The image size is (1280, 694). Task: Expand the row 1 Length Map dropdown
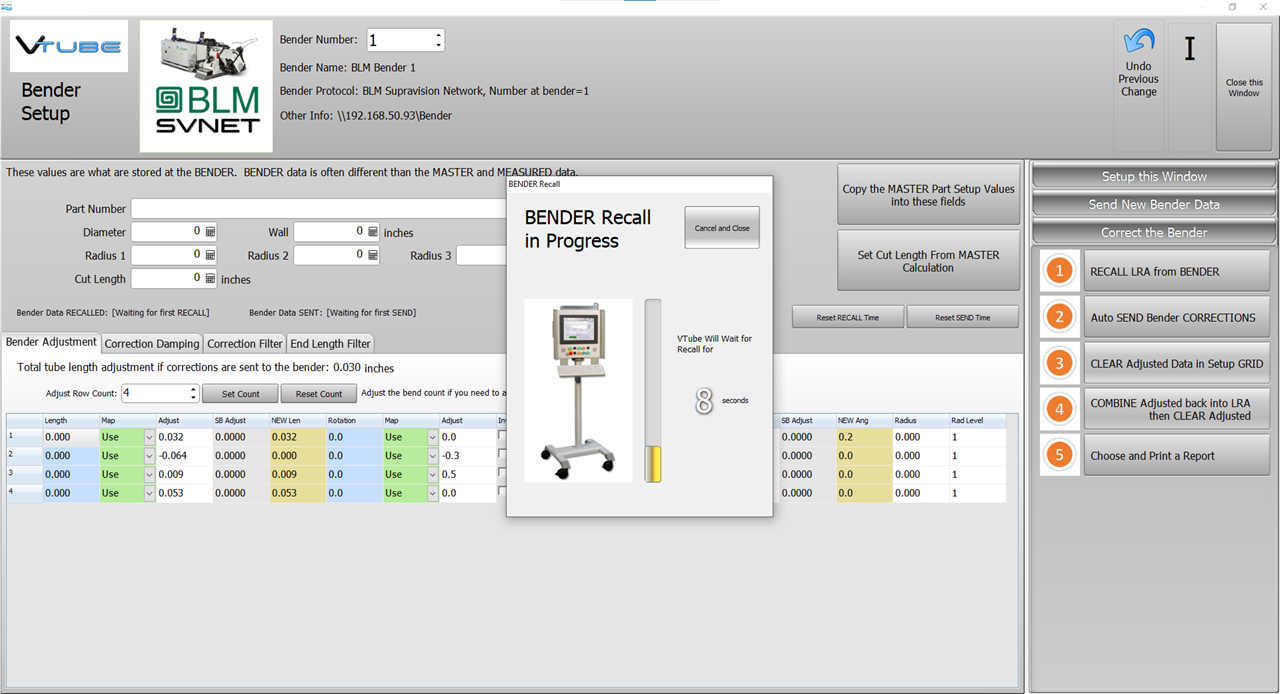149,437
